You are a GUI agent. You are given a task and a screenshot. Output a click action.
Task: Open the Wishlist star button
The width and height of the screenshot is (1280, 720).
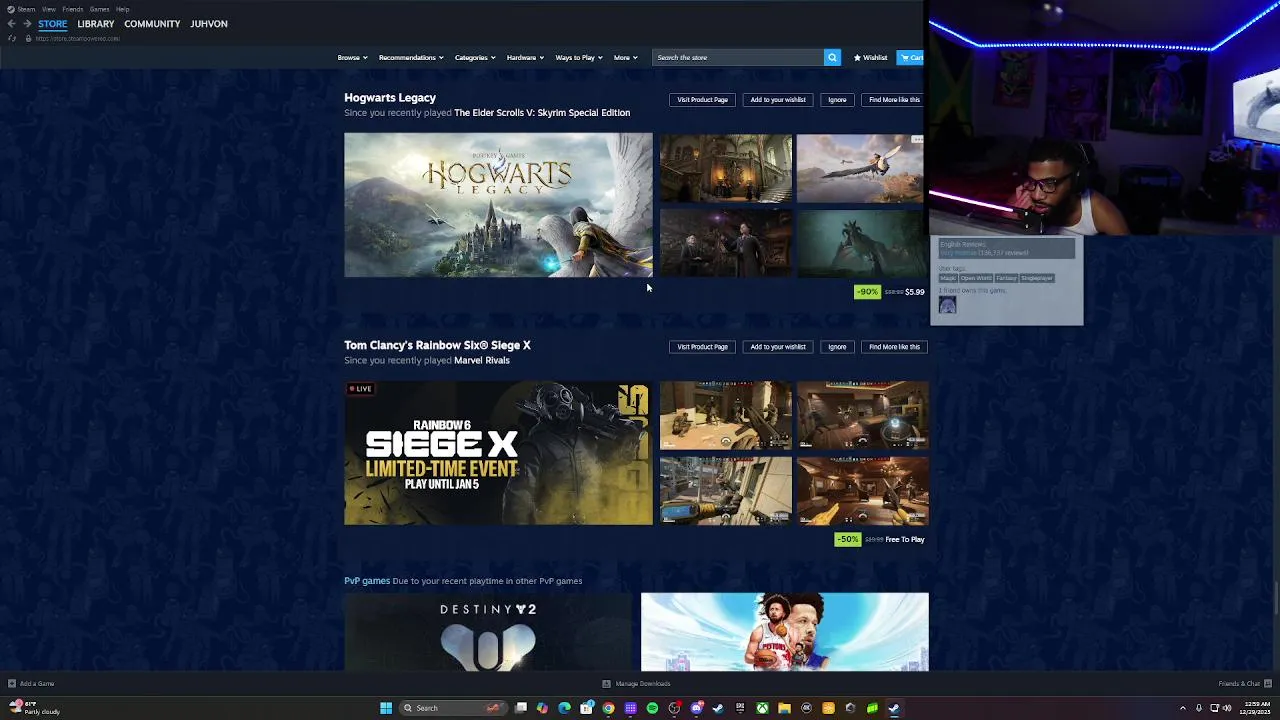[870, 58]
